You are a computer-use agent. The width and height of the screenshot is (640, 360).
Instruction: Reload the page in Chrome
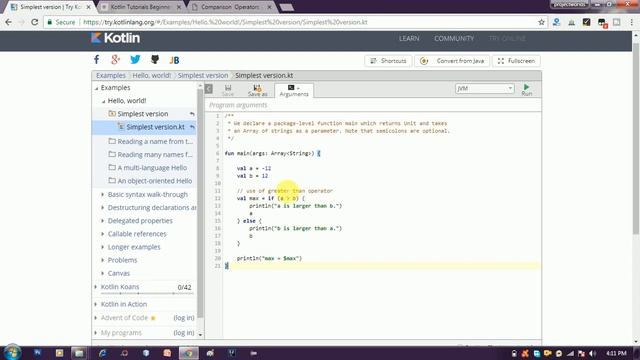click(35, 22)
